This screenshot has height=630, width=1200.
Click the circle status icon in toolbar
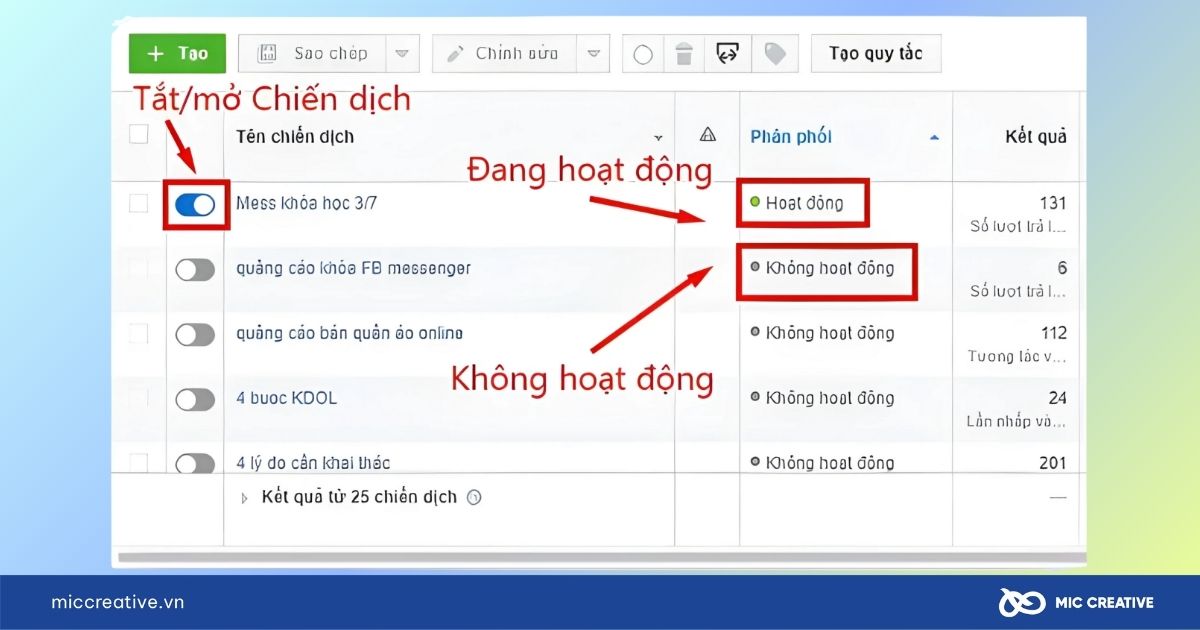click(643, 54)
